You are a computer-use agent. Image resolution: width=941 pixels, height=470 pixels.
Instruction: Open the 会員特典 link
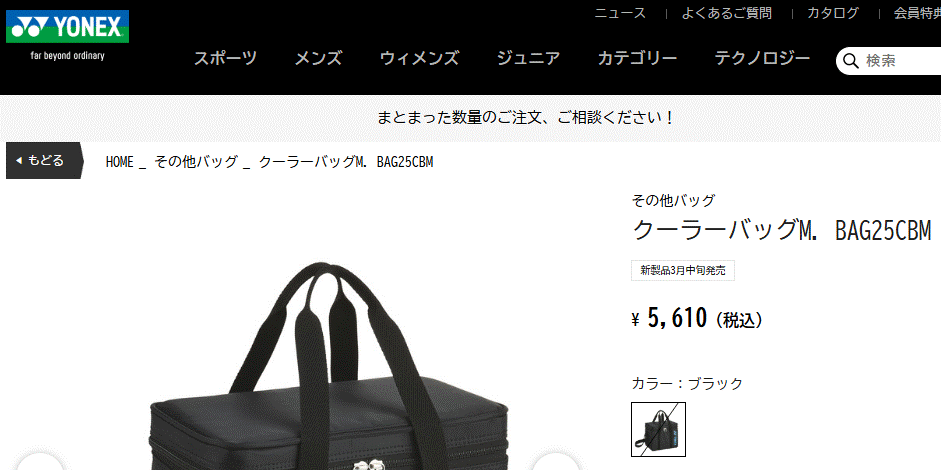point(917,13)
